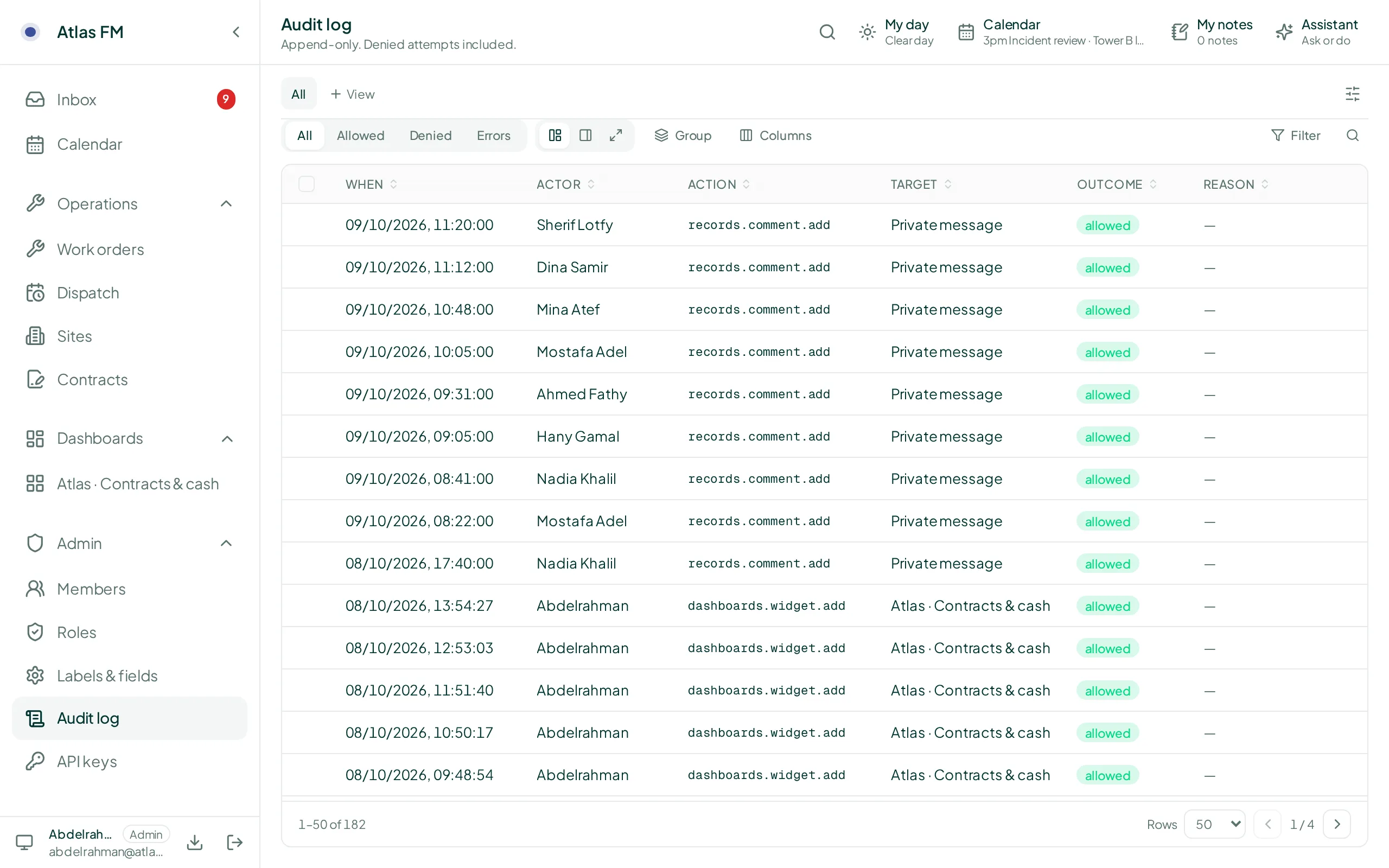
Task: Open the Group options
Action: point(683,136)
